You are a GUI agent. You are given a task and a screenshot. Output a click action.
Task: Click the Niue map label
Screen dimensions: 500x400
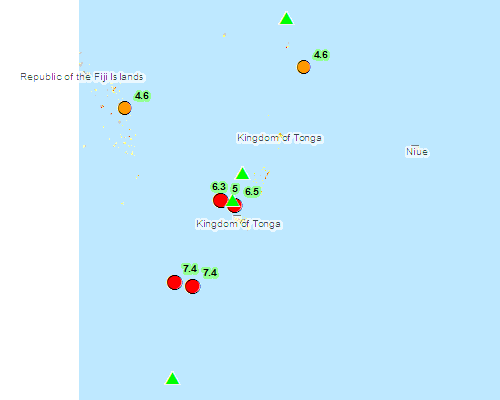point(417,152)
